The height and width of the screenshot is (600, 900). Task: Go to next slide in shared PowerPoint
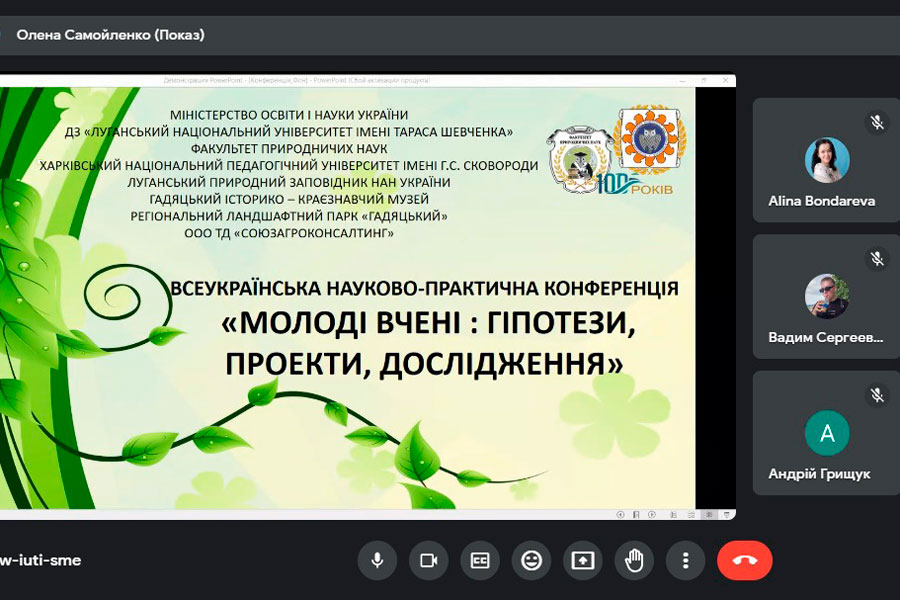point(651,514)
